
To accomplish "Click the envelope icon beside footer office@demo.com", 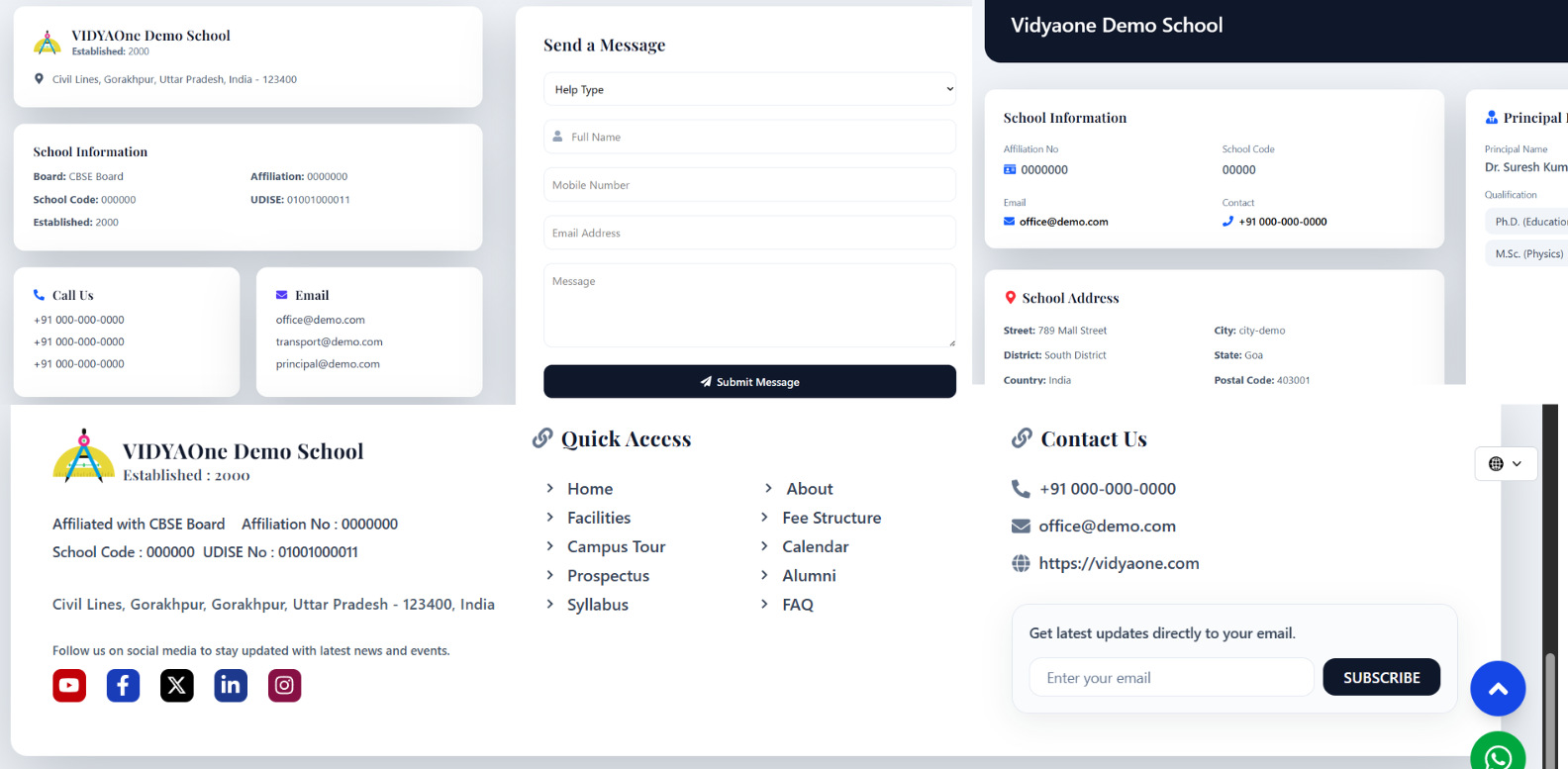I will pyautogui.click(x=1021, y=527).
